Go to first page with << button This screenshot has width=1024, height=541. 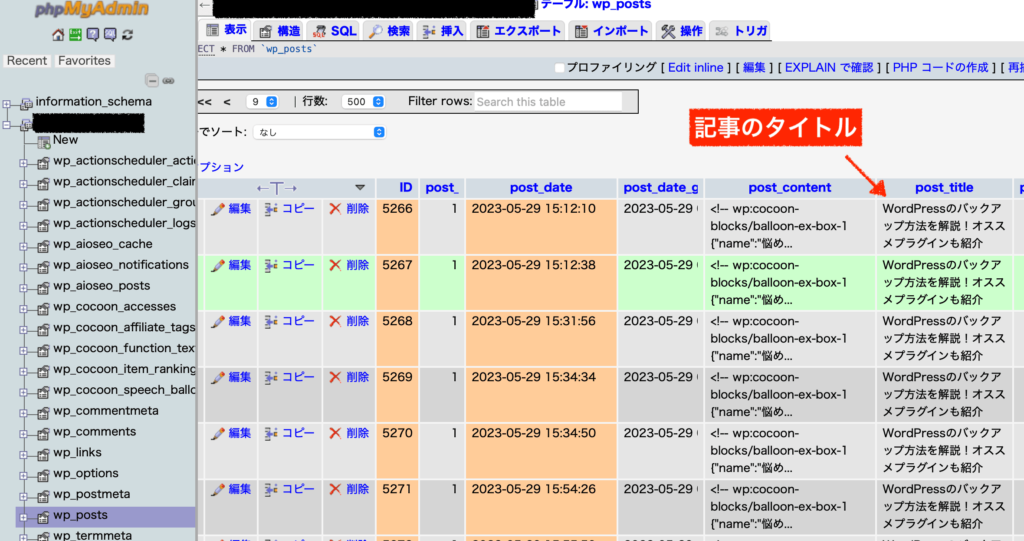coord(204,102)
